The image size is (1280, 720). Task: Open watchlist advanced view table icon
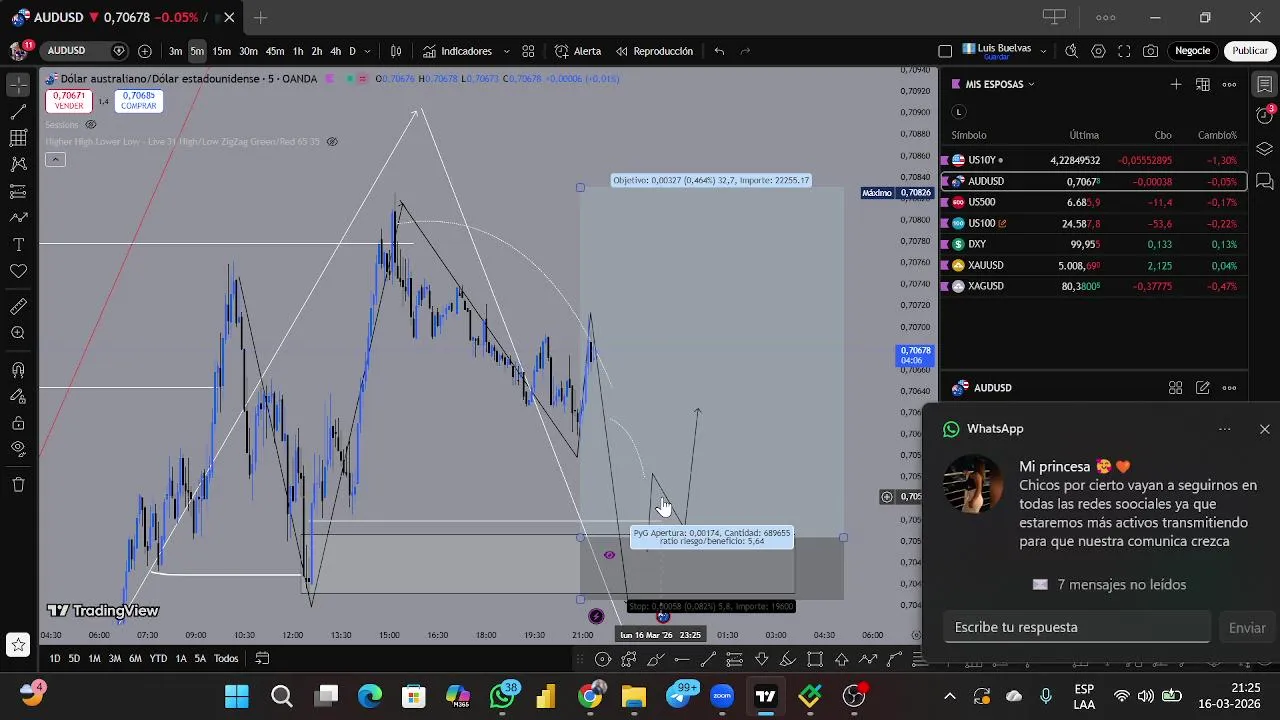1203,84
